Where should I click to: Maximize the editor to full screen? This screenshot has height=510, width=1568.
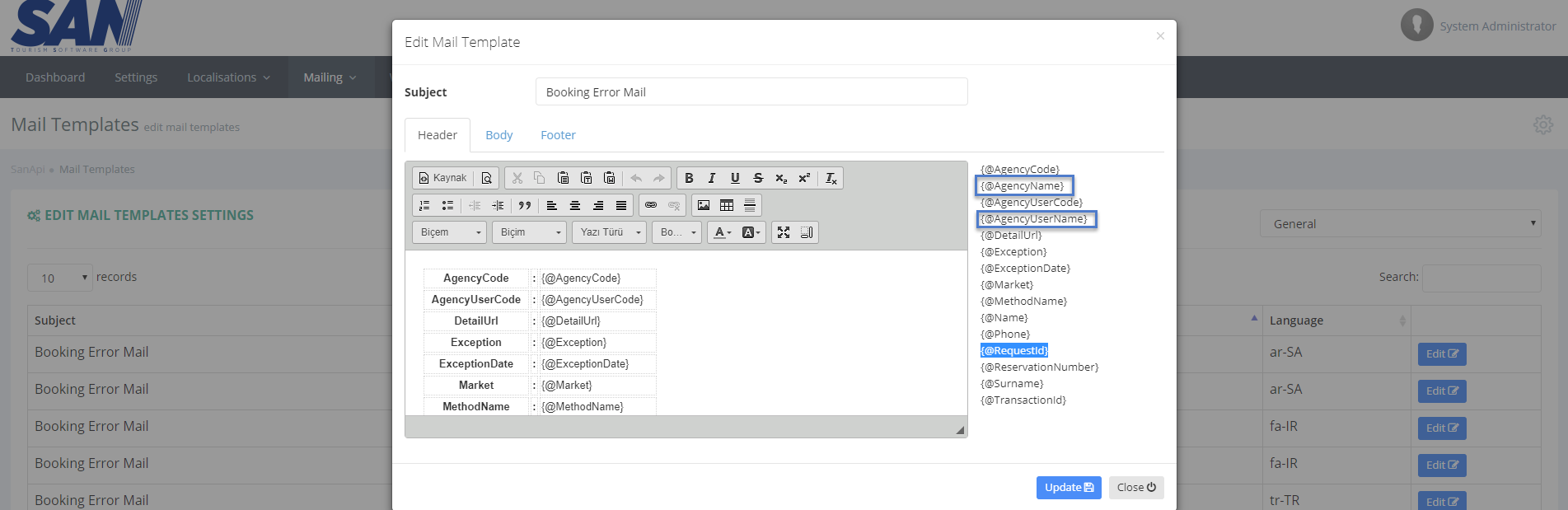coord(784,232)
